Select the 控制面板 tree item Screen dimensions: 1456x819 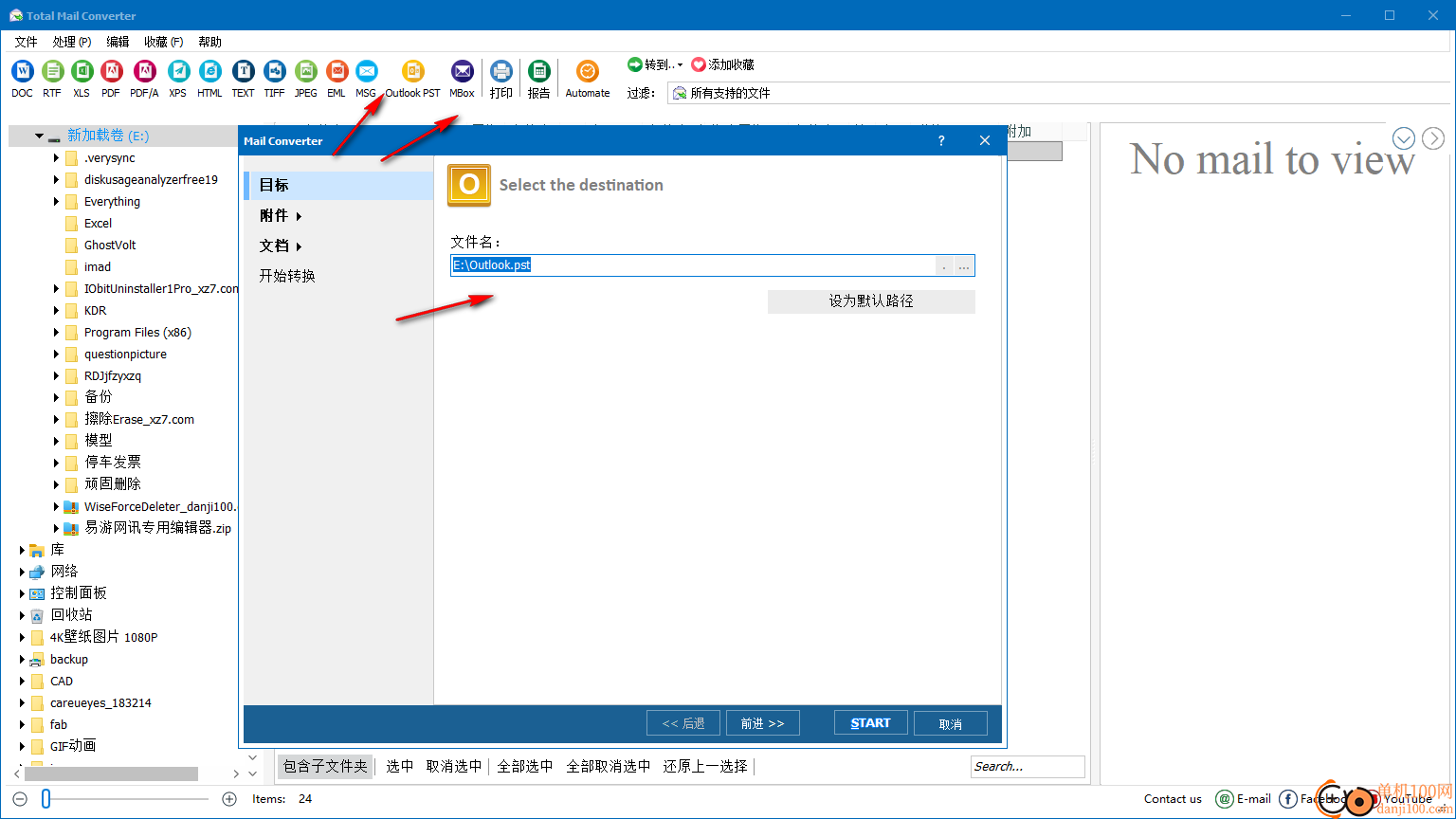click(x=79, y=593)
